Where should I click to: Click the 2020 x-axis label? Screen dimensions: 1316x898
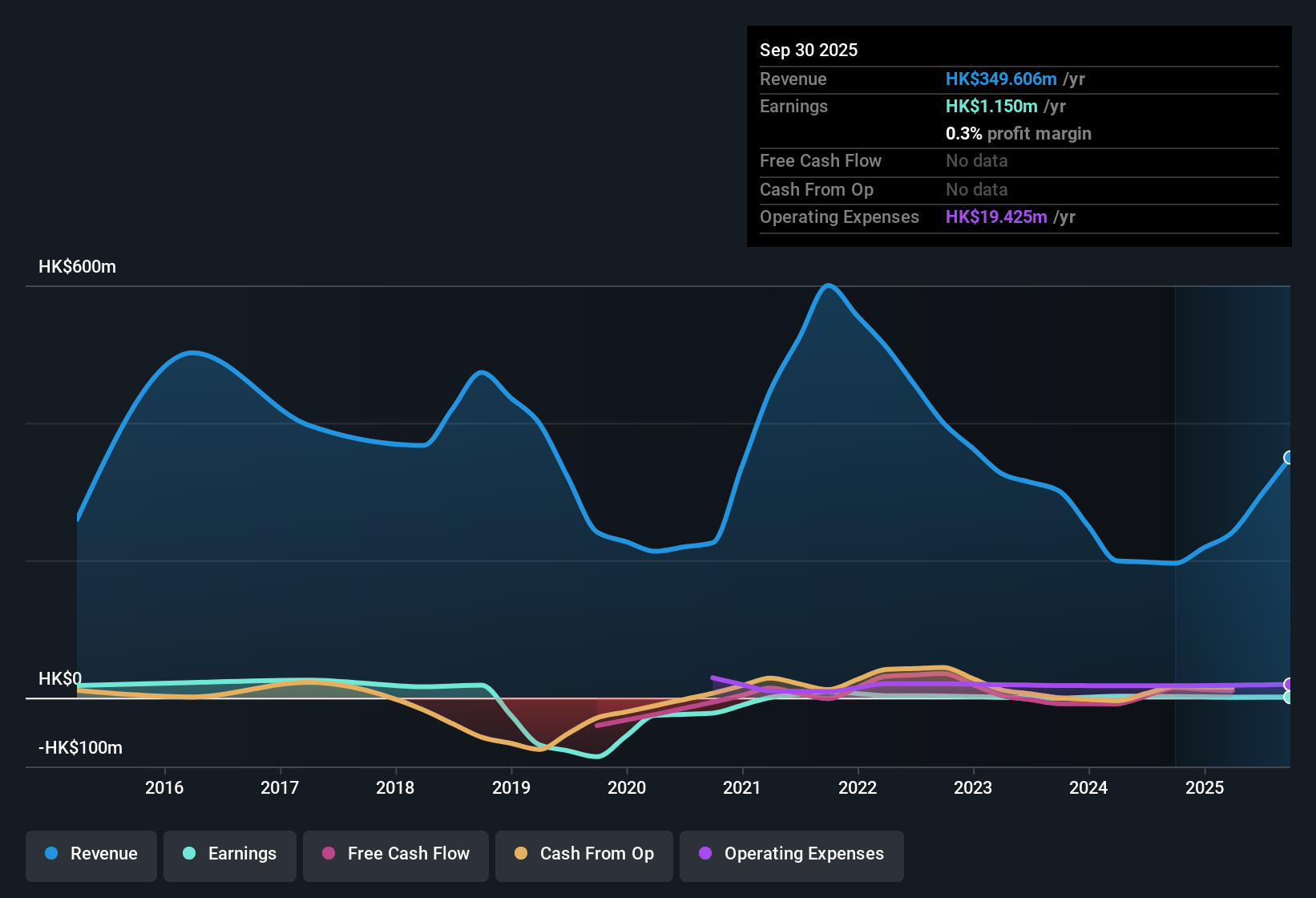pyautogui.click(x=627, y=787)
